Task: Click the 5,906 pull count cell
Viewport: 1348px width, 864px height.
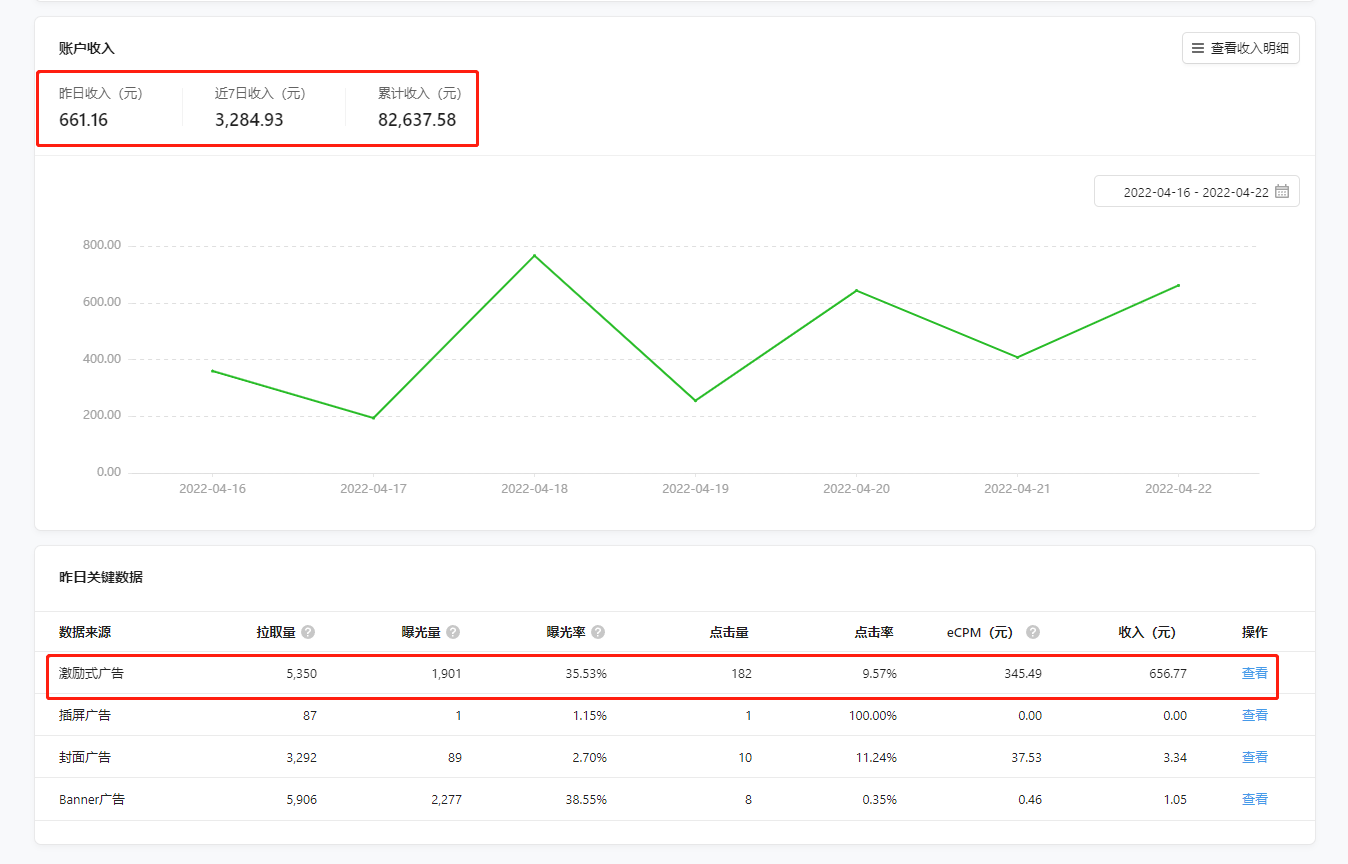Action: pyautogui.click(x=301, y=800)
